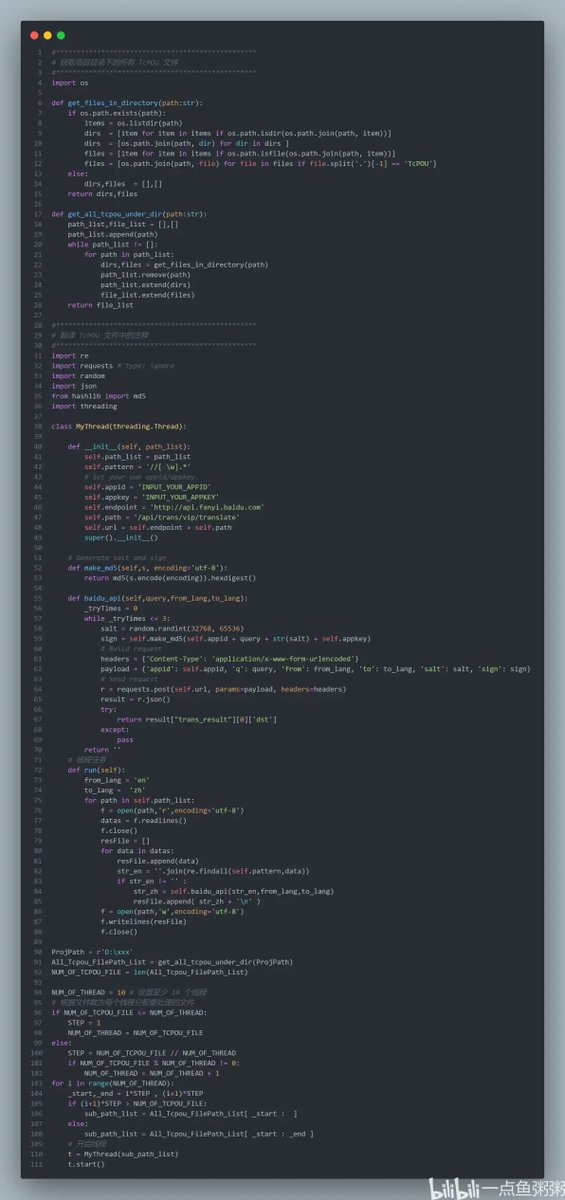Click 'path_list.remove(path)' line
The image size is (565, 1200).
tap(145, 275)
